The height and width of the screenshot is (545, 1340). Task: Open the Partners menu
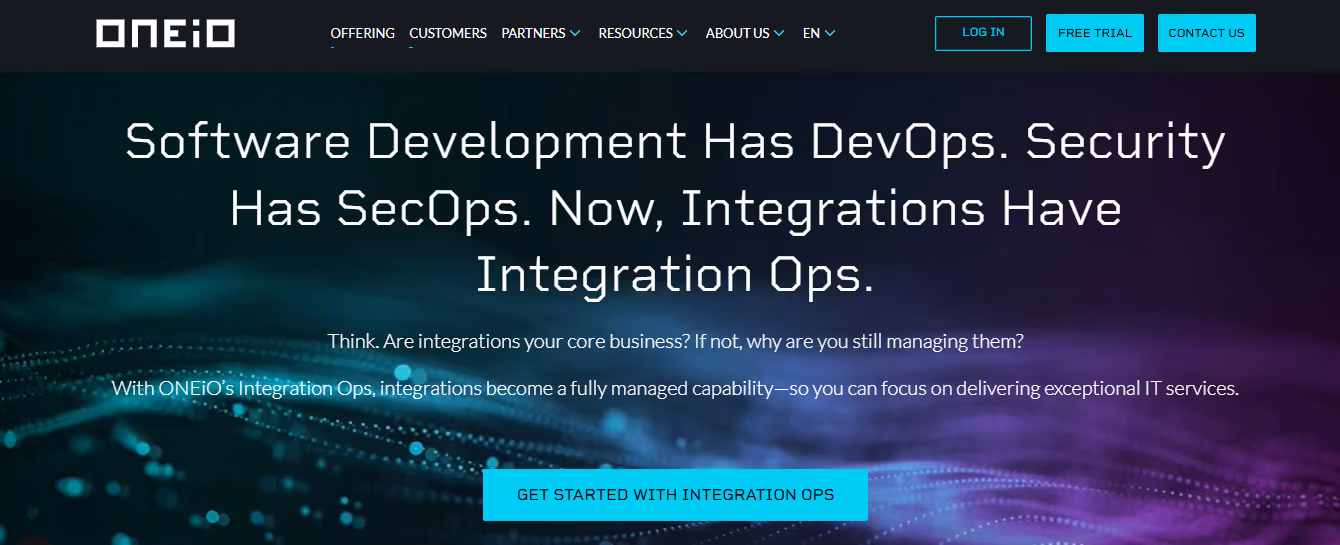pyautogui.click(x=533, y=33)
